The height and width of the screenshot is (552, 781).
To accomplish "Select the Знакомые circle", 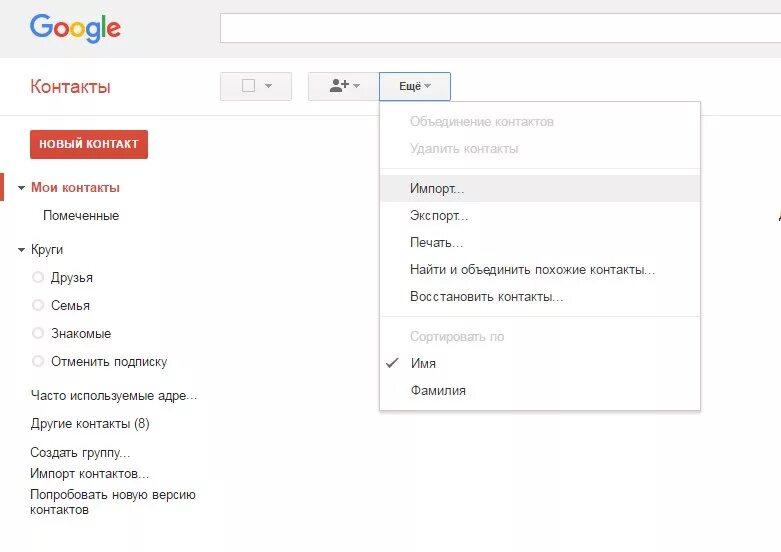I will coord(81,333).
